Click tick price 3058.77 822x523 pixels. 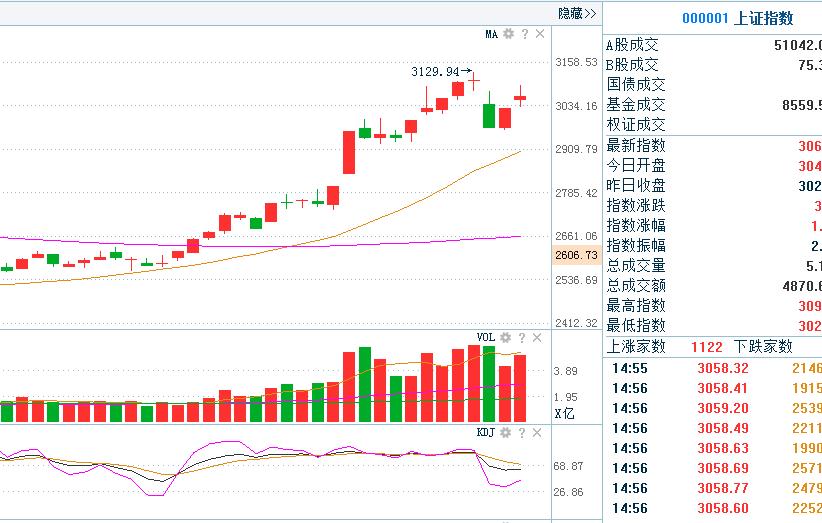[723, 488]
